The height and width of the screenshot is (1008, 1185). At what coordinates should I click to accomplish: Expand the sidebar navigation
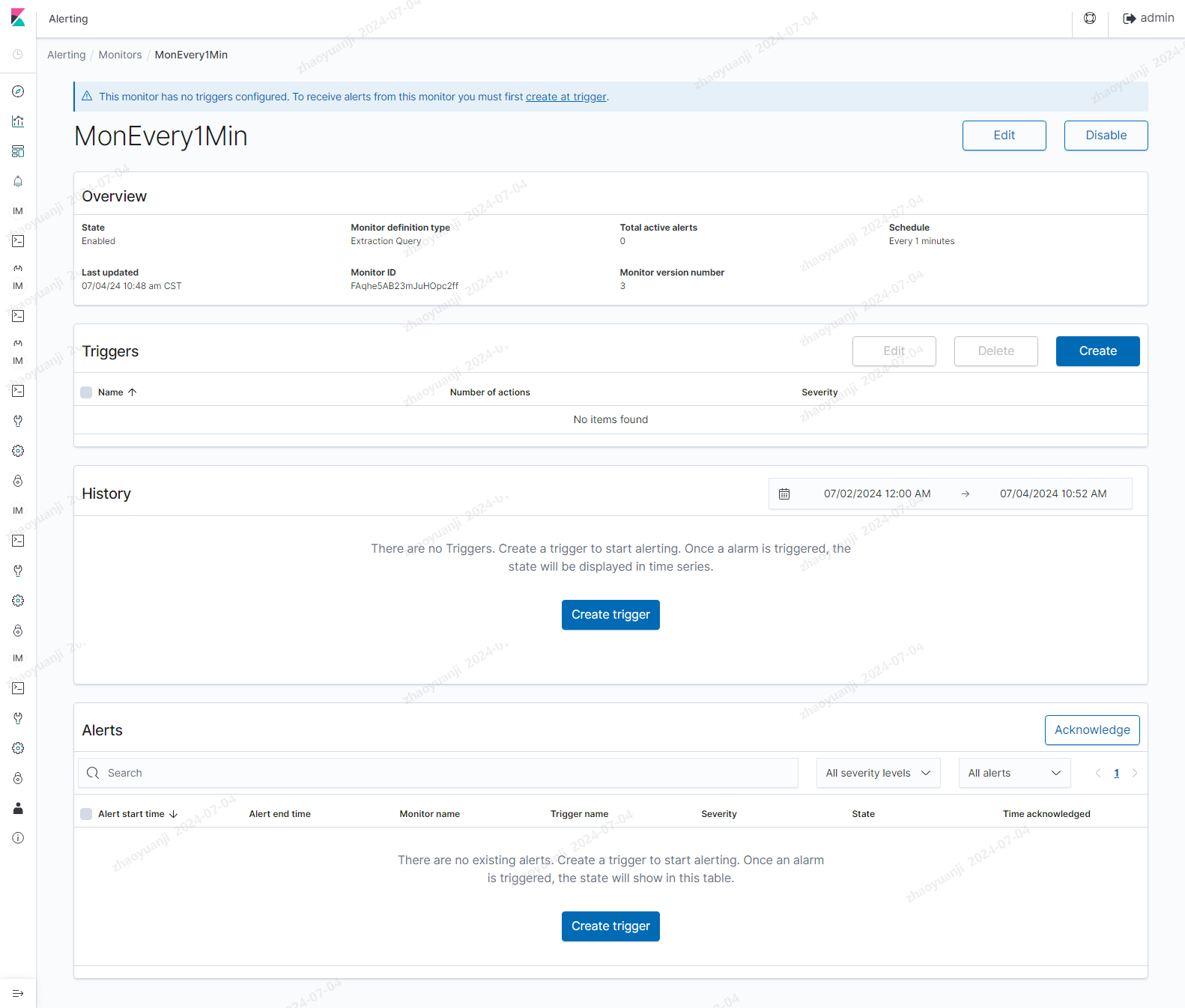18,993
